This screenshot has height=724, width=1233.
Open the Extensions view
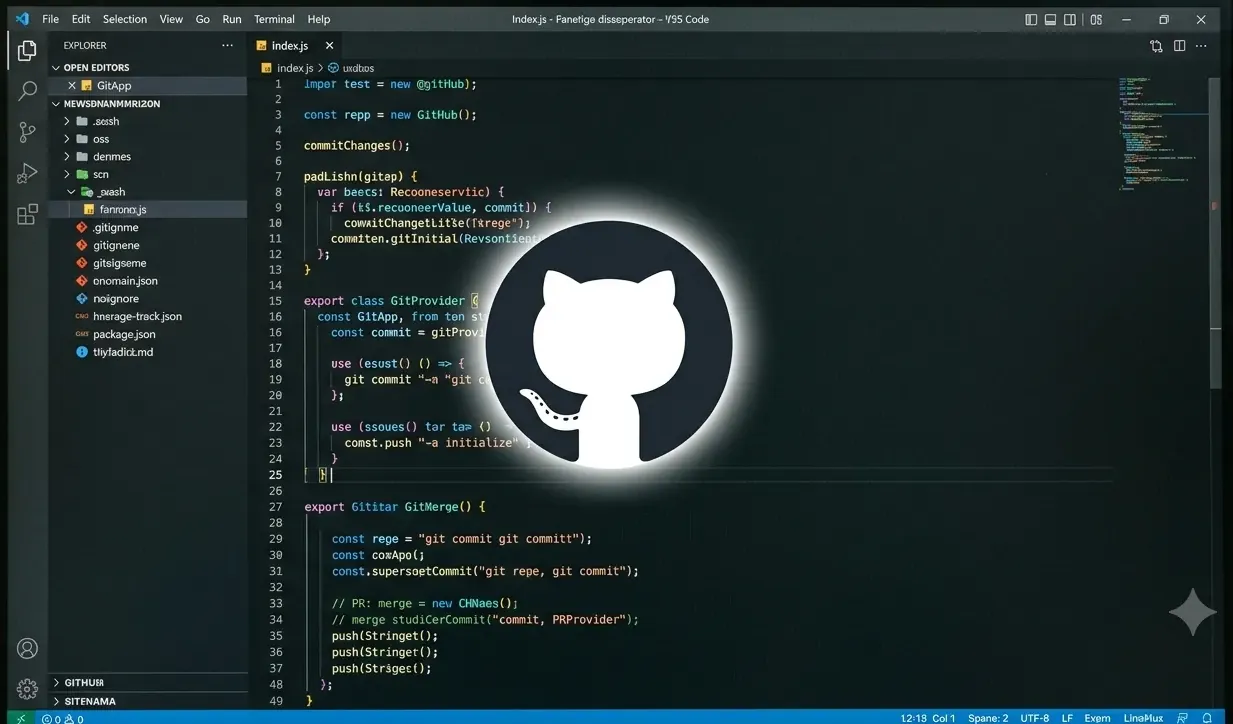[27, 214]
